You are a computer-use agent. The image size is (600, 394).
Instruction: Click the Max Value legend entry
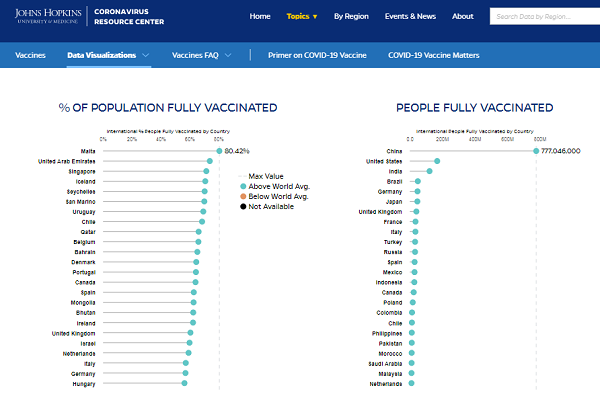click(261, 176)
